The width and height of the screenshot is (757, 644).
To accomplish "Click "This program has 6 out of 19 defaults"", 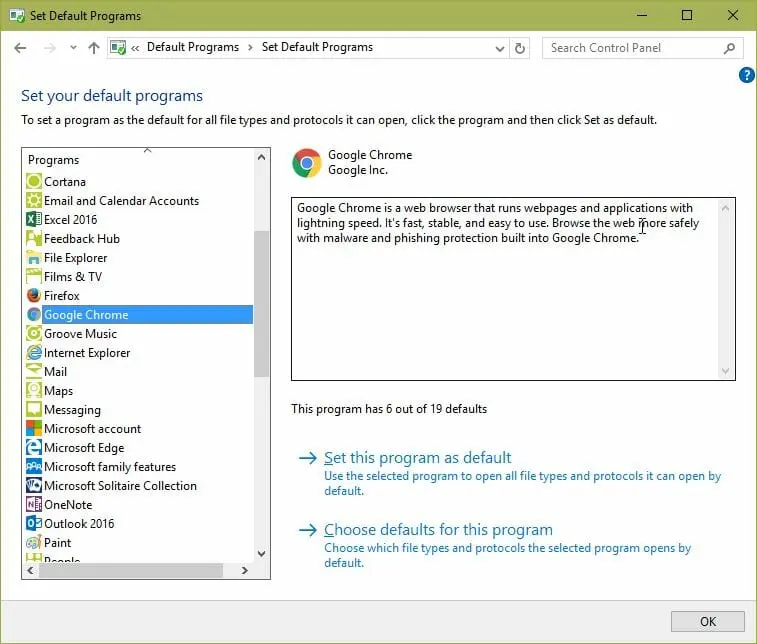I will [x=389, y=409].
